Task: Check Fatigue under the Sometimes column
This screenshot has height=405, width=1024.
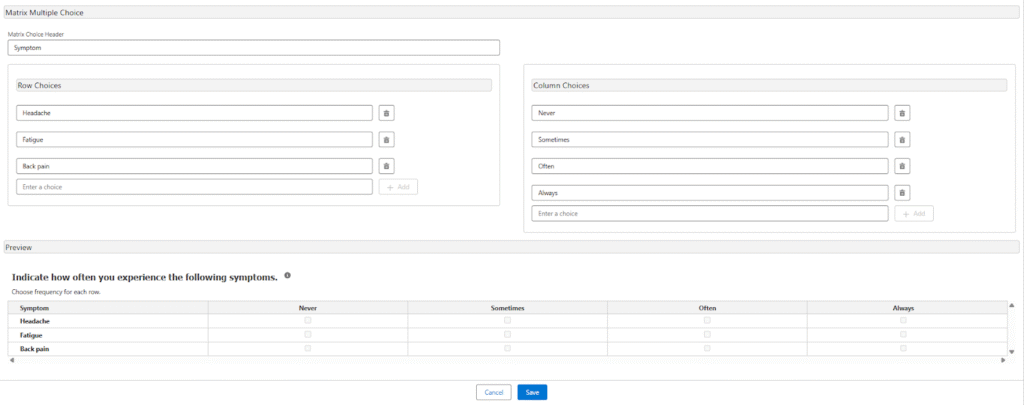Action: [x=508, y=335]
